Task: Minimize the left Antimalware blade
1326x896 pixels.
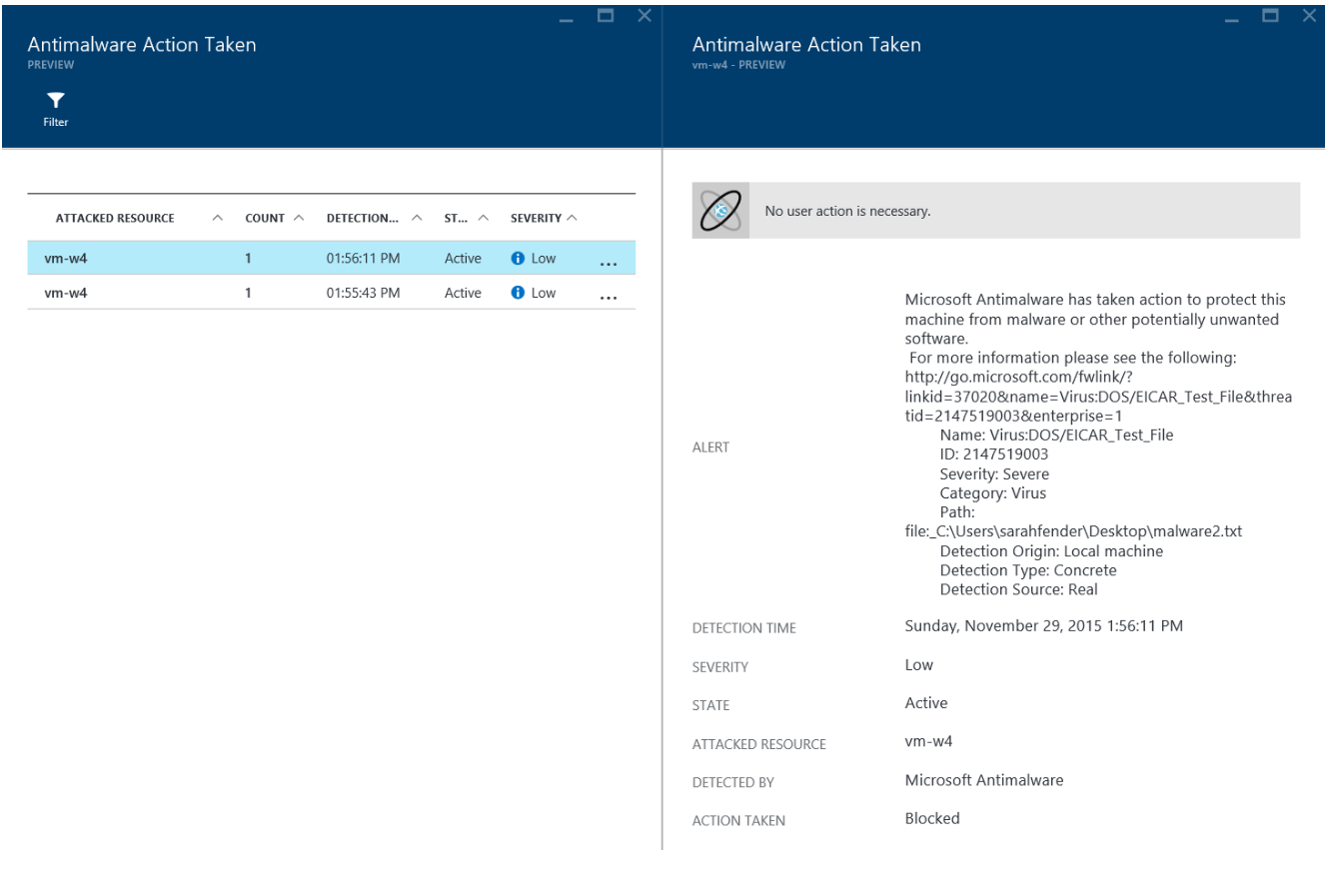Action: point(567,19)
